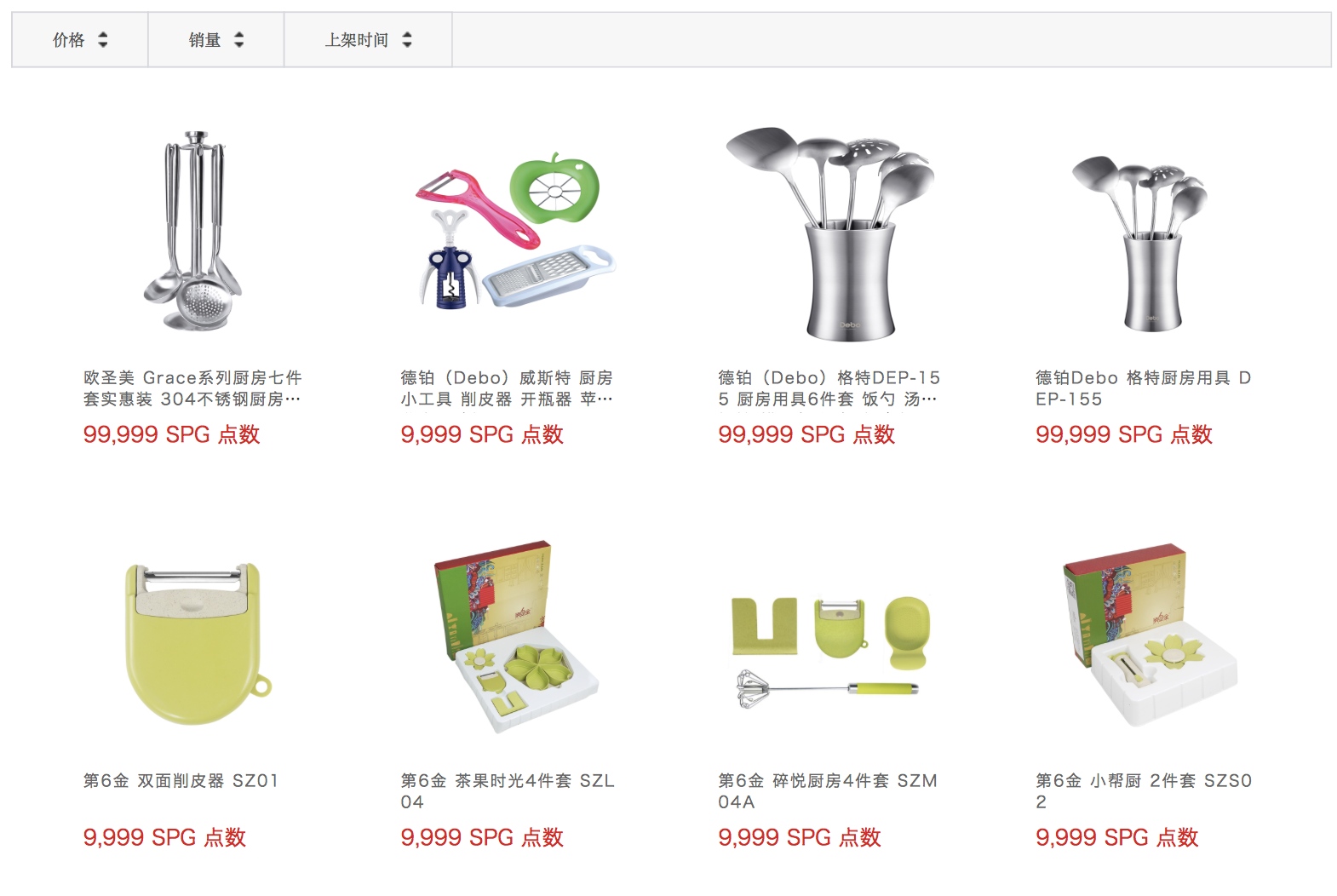Open the 茶果时光4件套 gift box image

coord(515,635)
